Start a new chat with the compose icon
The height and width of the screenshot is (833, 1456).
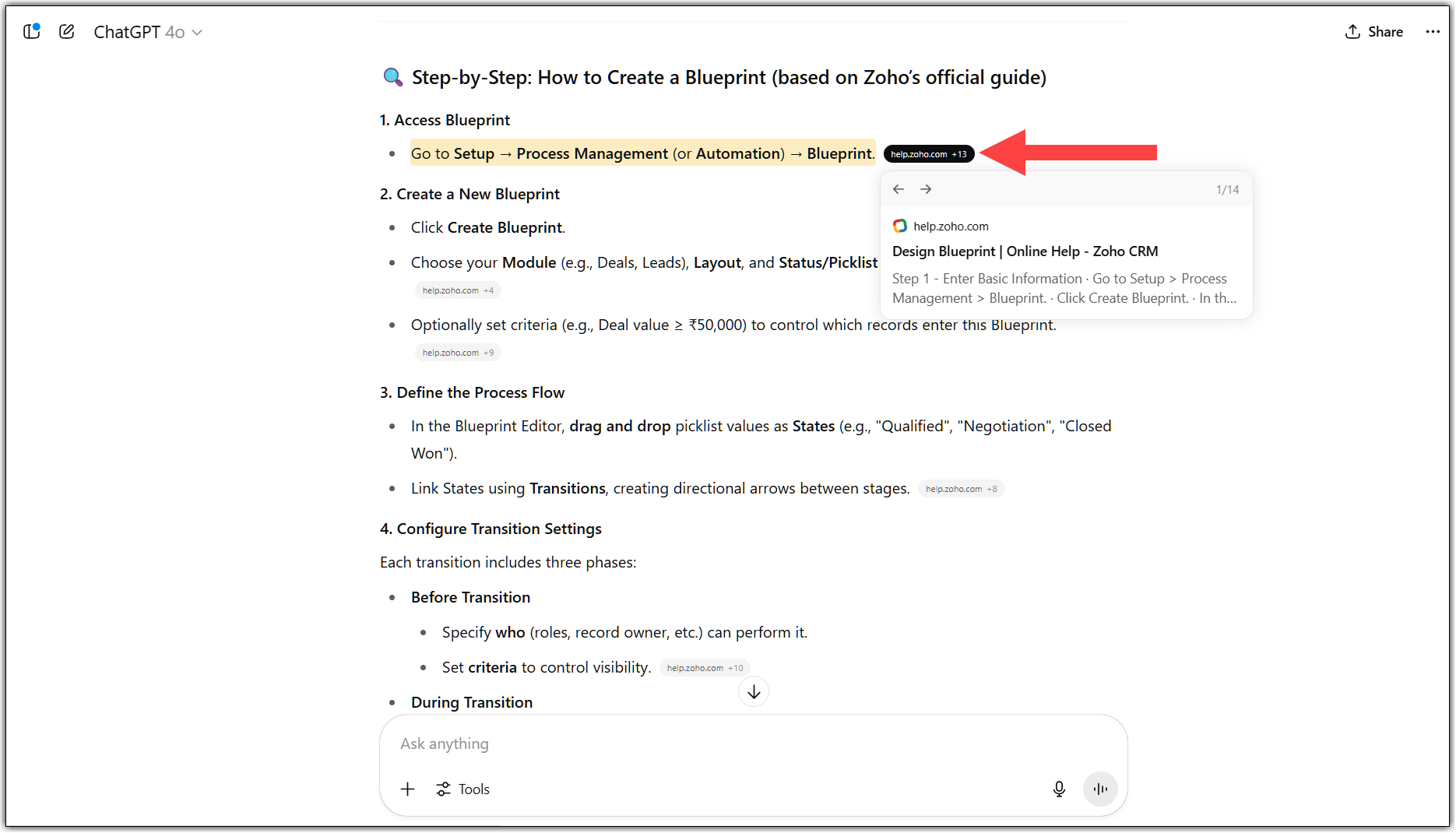pos(67,31)
